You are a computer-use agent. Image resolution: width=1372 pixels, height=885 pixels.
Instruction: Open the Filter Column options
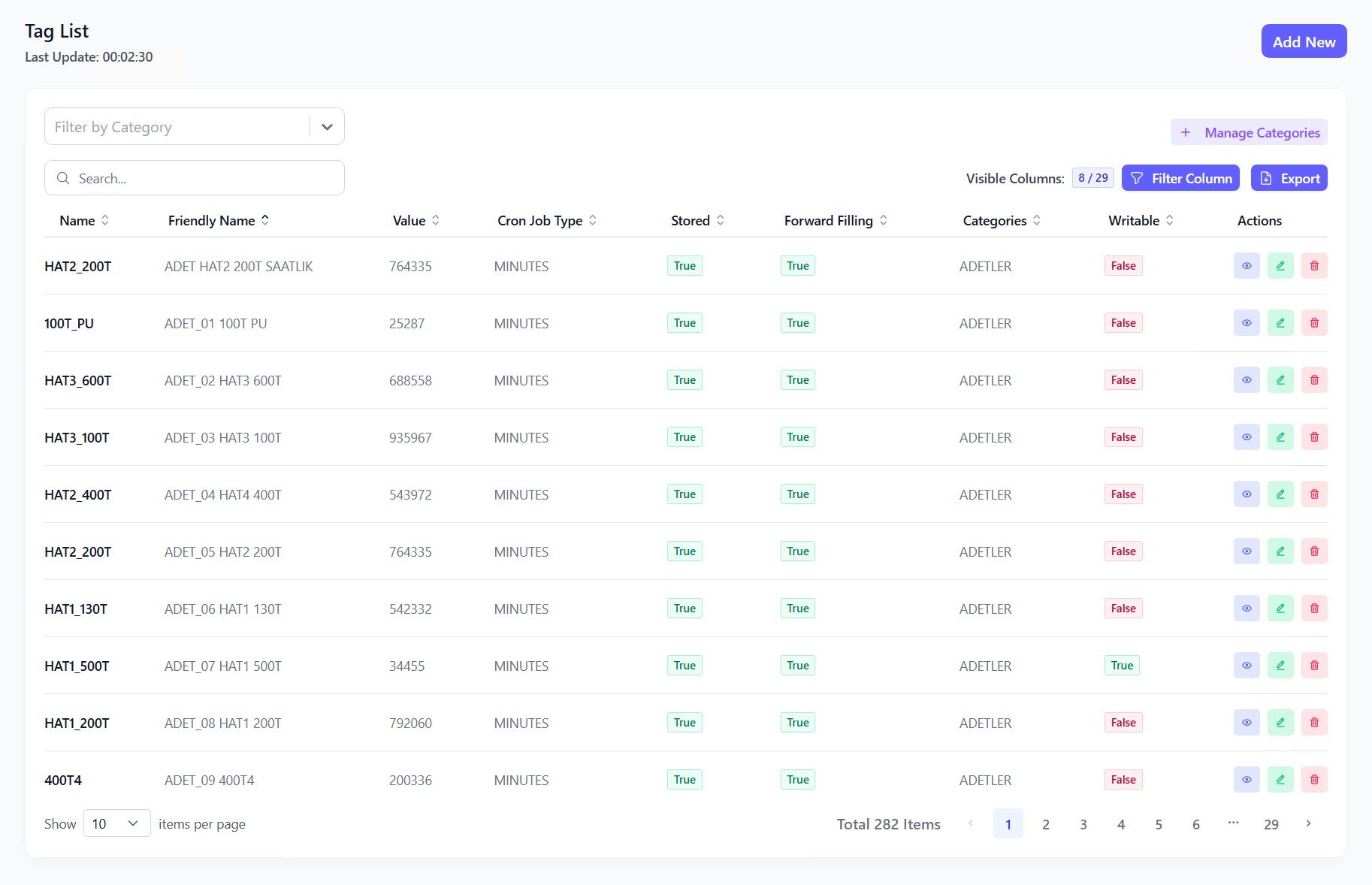click(1180, 179)
